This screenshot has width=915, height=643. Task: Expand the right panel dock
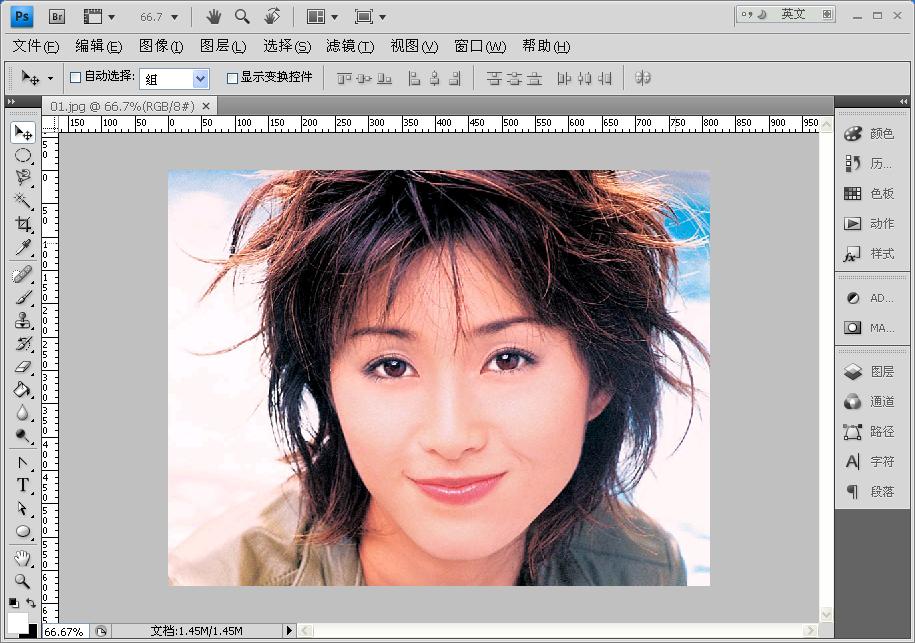coord(903,101)
